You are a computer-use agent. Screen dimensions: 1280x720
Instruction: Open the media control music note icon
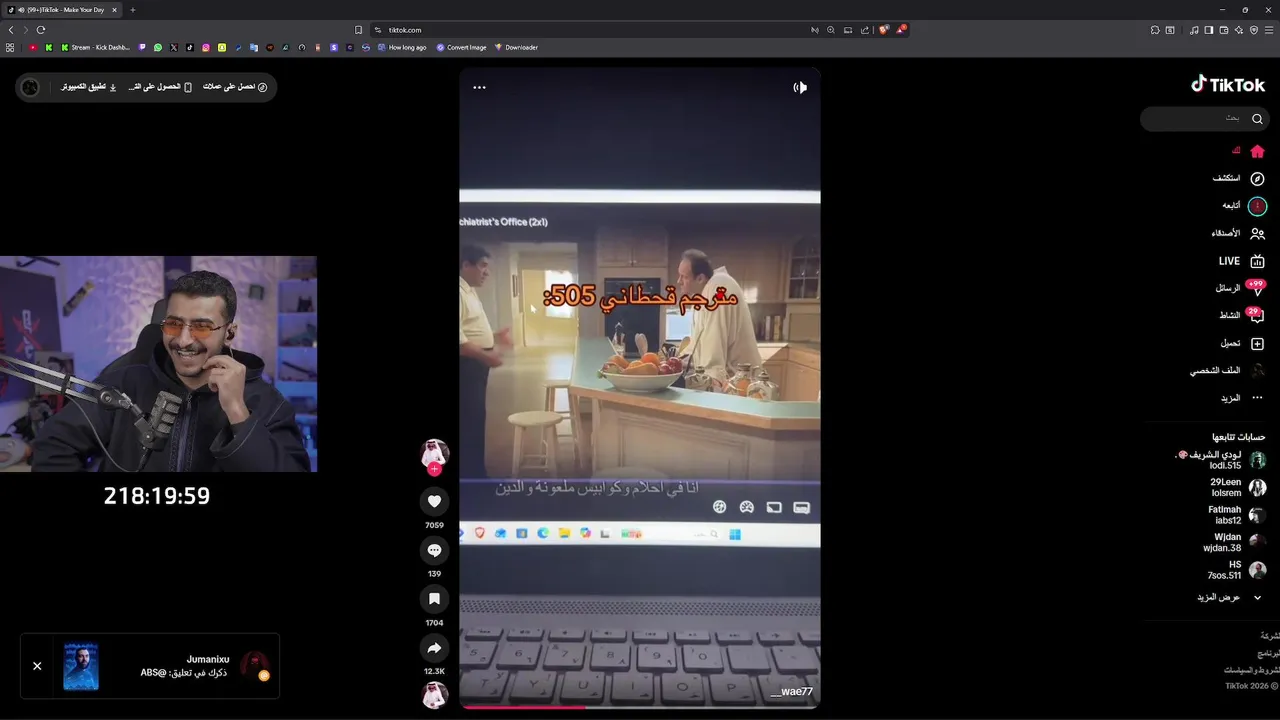pyautogui.click(x=1194, y=30)
